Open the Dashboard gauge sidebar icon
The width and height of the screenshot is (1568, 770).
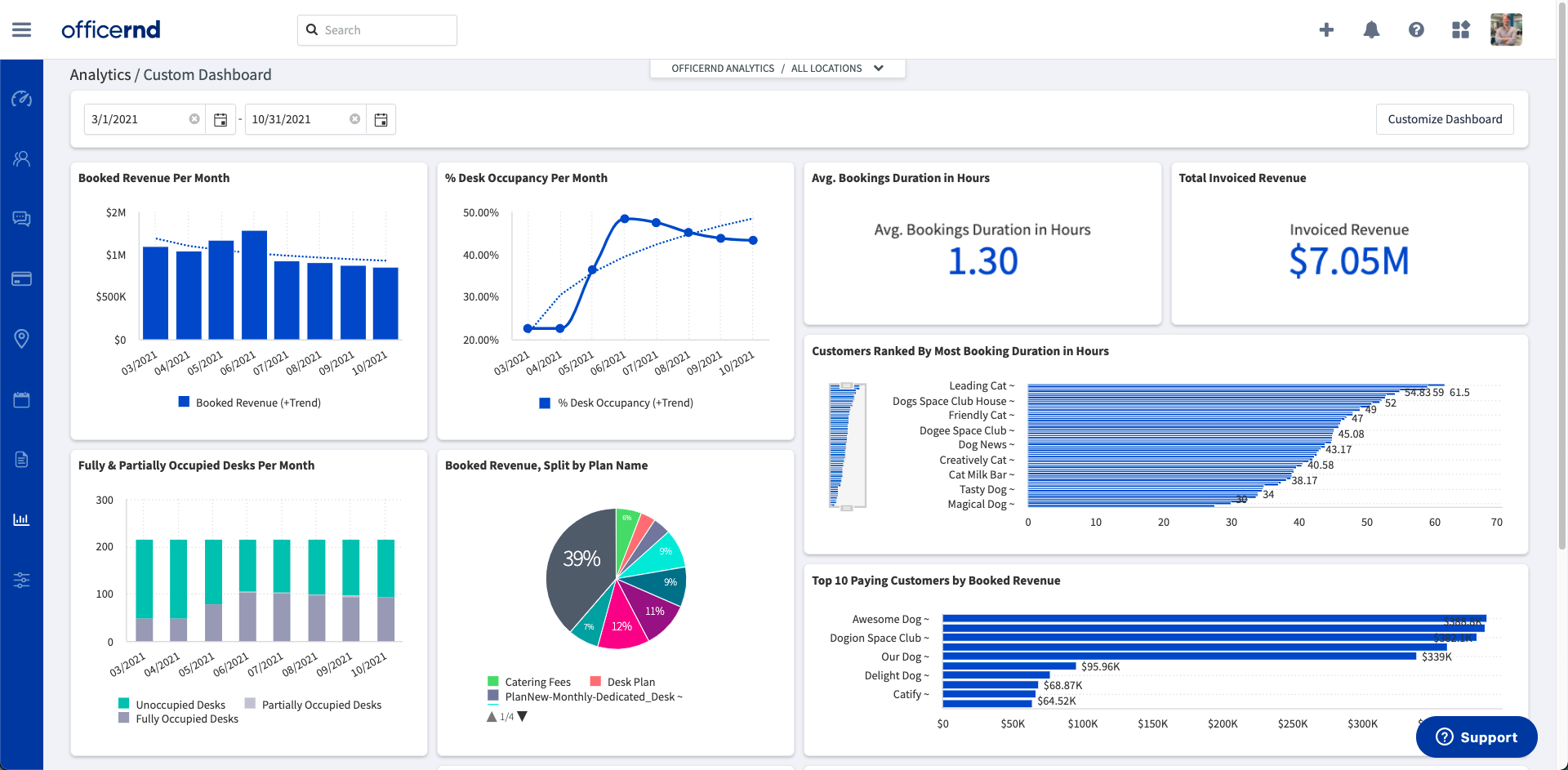(x=21, y=99)
